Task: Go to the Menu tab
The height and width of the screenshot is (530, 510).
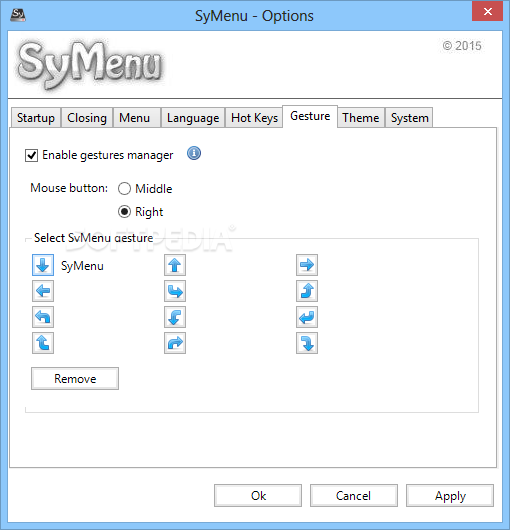Action: 137,118
